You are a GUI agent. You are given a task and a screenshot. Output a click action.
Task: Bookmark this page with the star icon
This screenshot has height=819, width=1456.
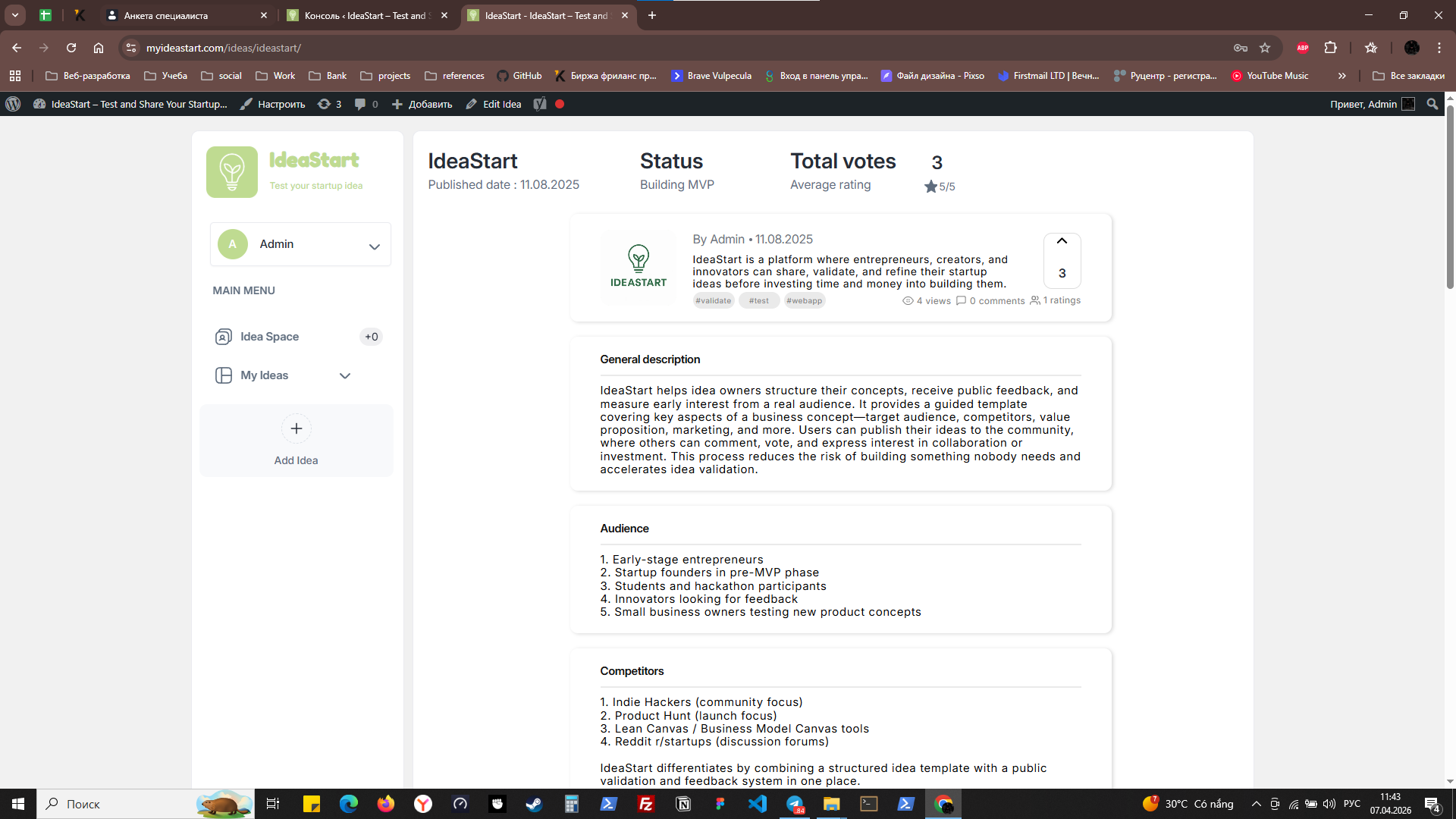tap(1265, 48)
